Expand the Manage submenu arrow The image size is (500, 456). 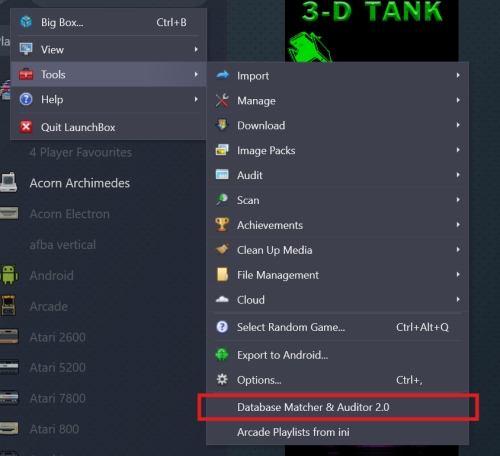tap(458, 100)
